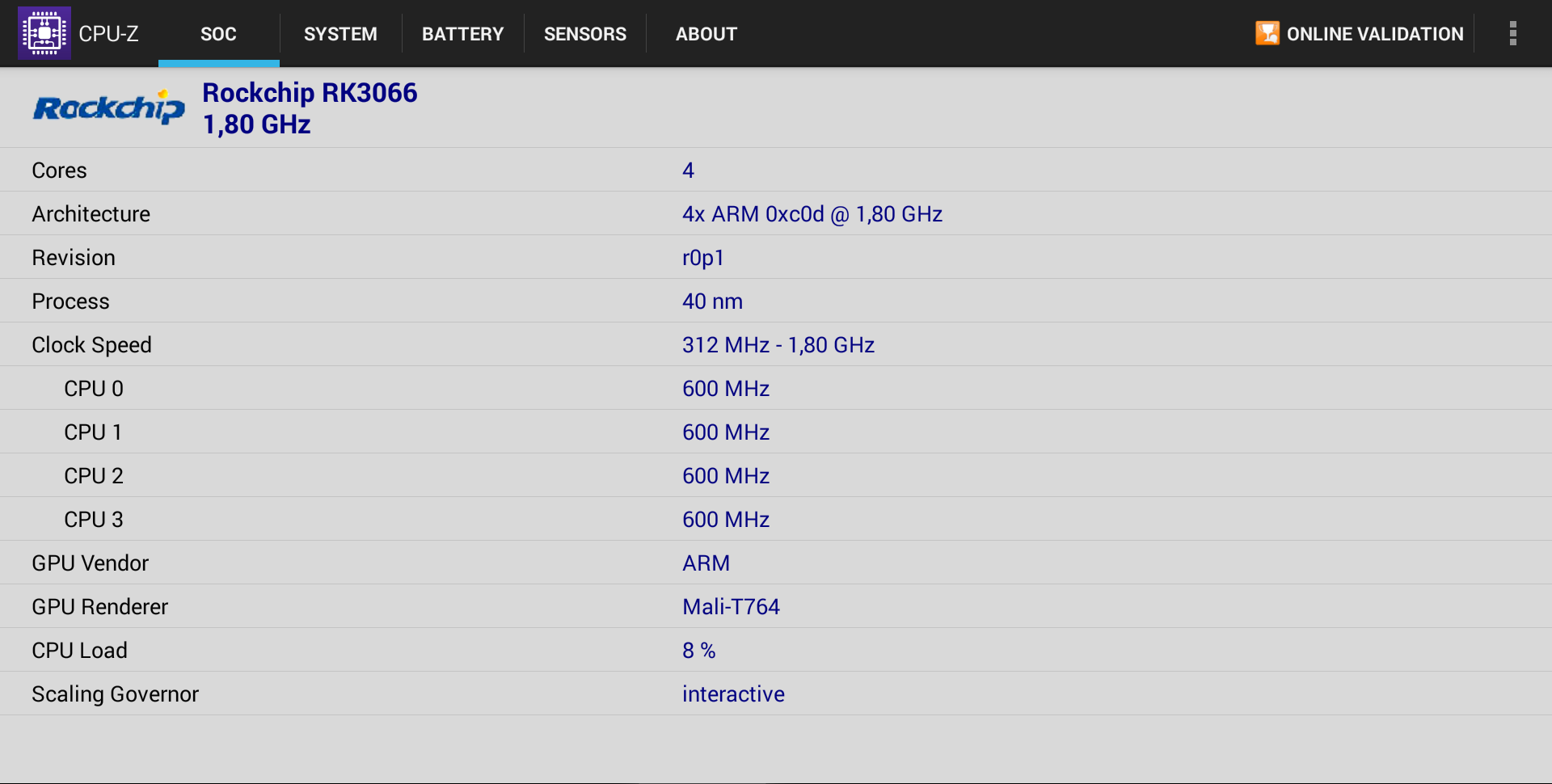Switch to the SOC tab

click(218, 34)
